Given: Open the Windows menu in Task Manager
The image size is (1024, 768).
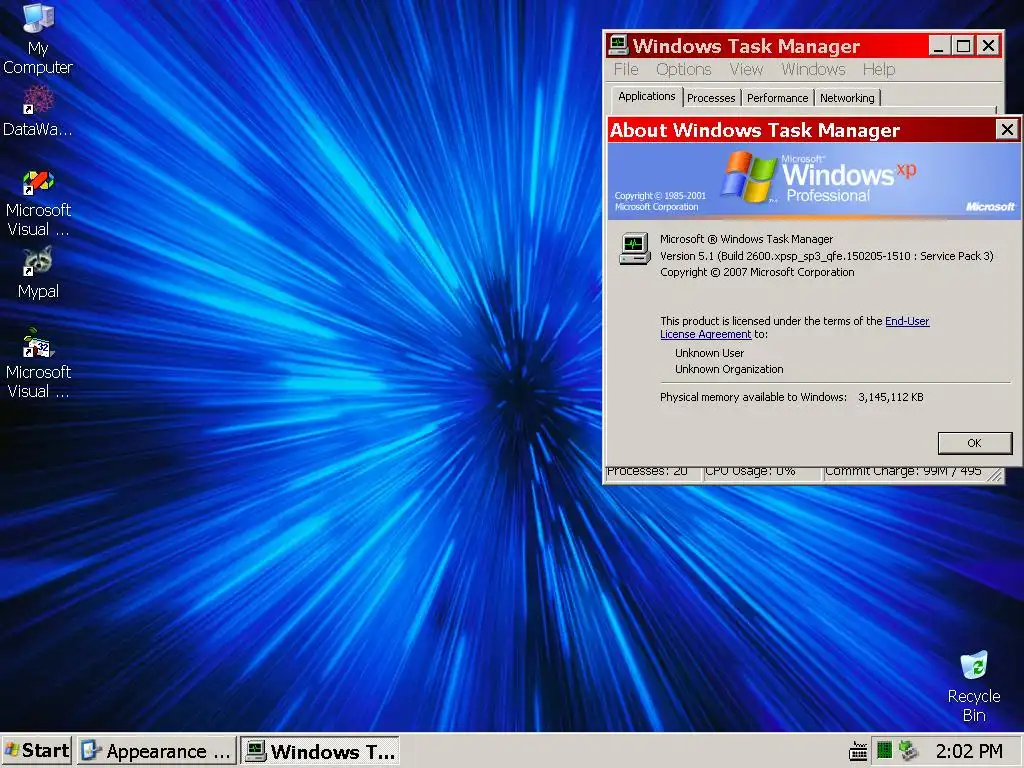Looking at the screenshot, I should click(x=813, y=69).
